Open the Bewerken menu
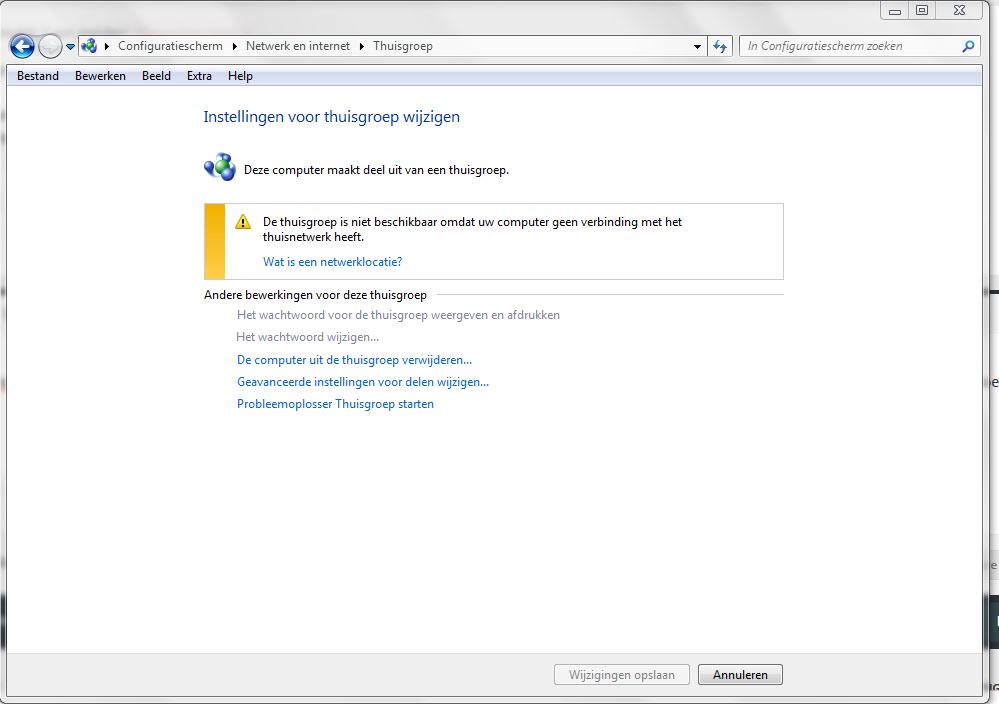The height and width of the screenshot is (704, 999). [100, 76]
